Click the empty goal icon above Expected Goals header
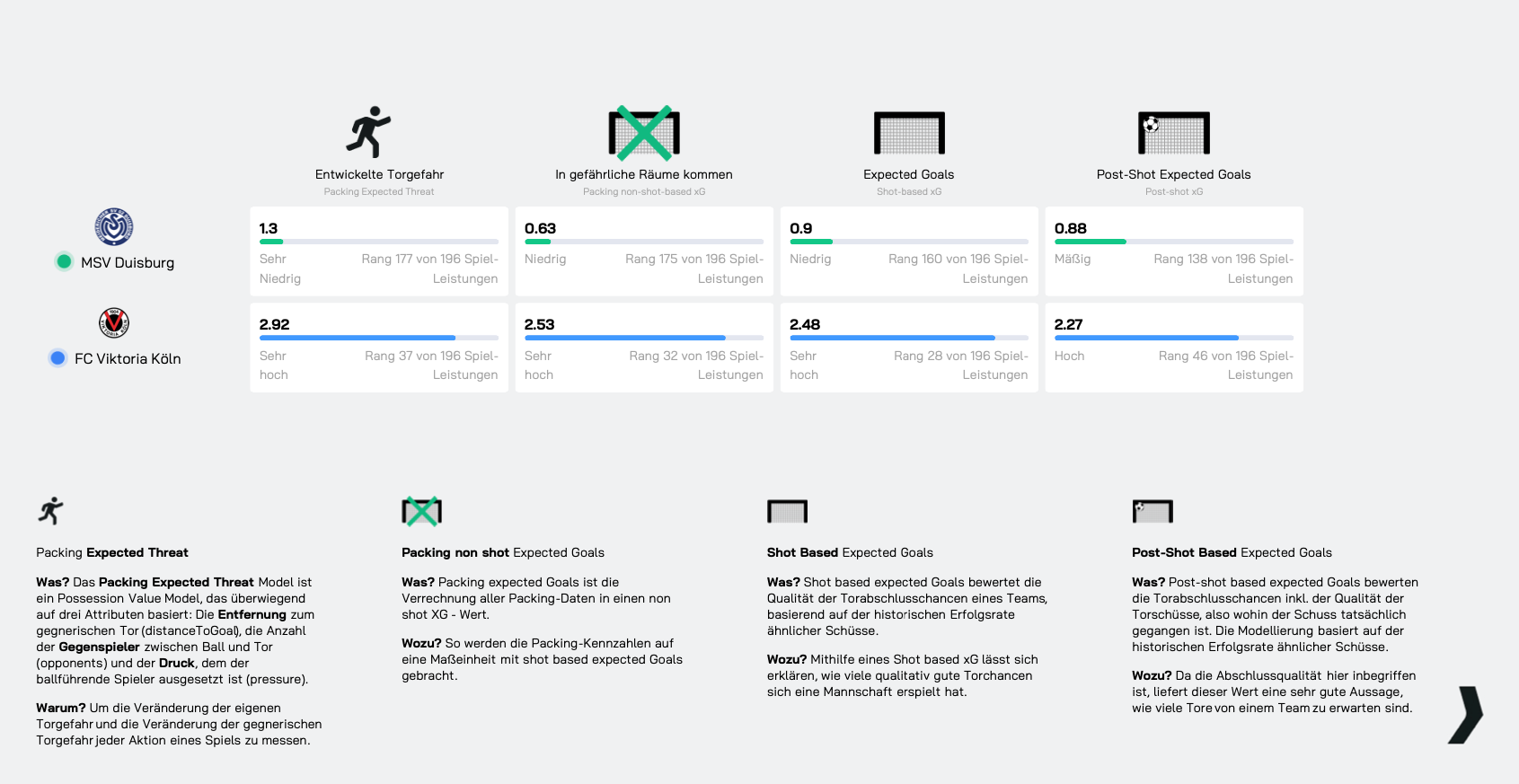The height and width of the screenshot is (784, 1519). point(909,133)
